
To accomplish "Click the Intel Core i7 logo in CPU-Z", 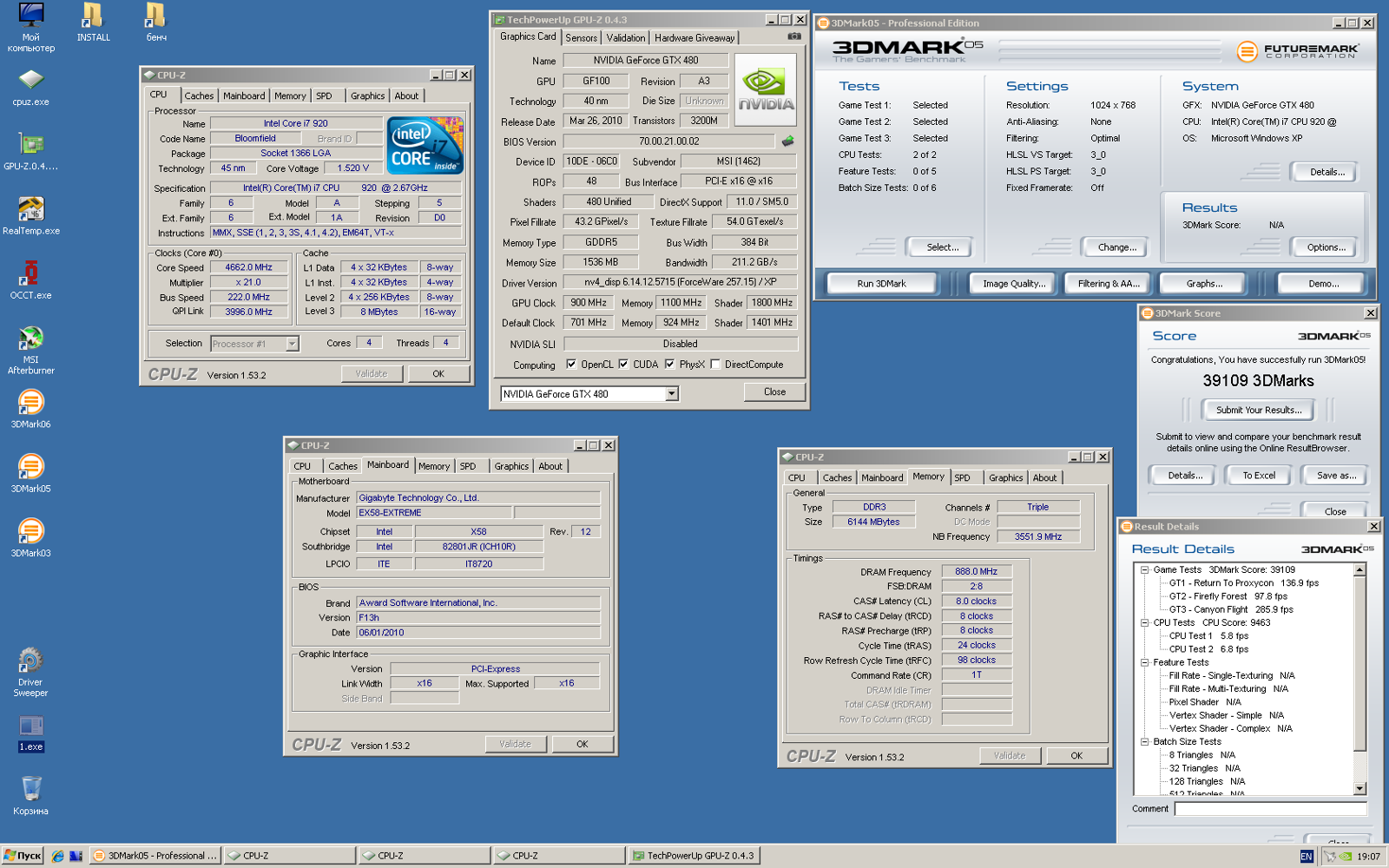I will [x=425, y=146].
